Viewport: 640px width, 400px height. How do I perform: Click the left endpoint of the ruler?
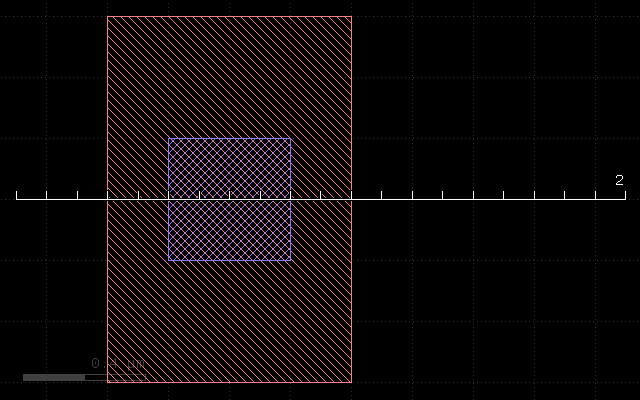[17, 199]
